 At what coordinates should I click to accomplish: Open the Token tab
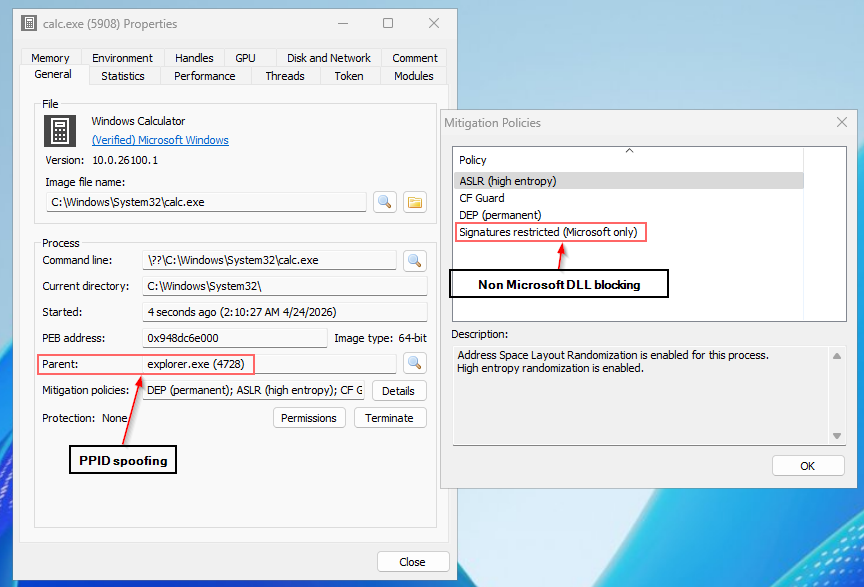(349, 76)
